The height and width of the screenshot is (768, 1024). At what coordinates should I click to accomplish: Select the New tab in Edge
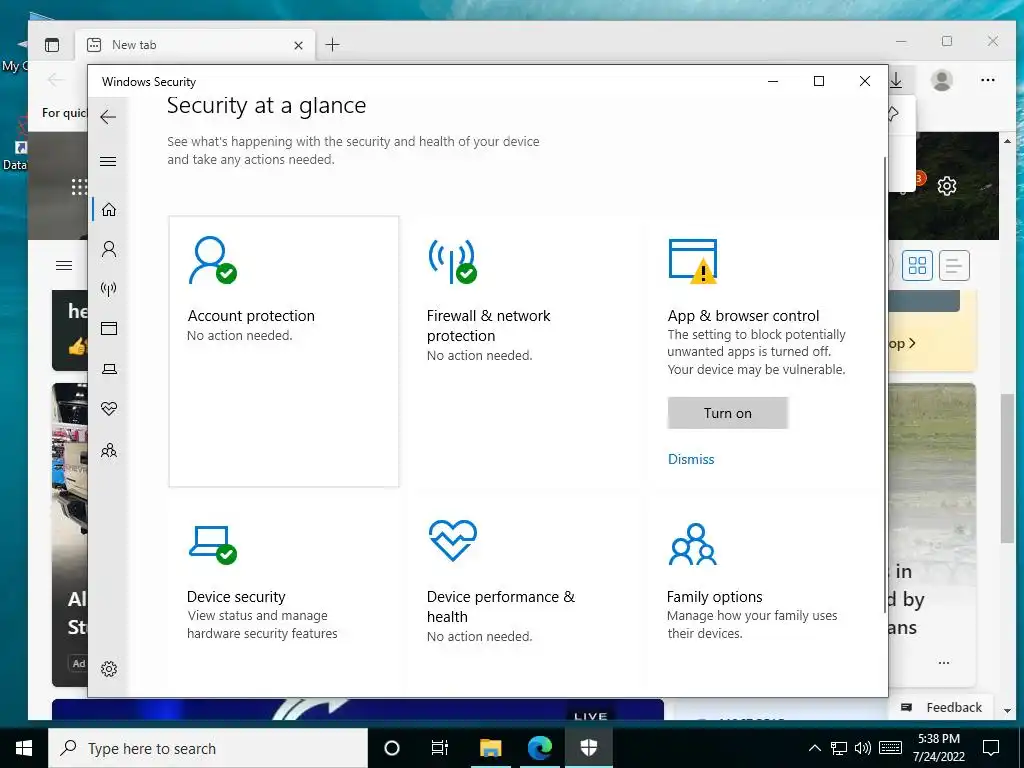[x=195, y=44]
